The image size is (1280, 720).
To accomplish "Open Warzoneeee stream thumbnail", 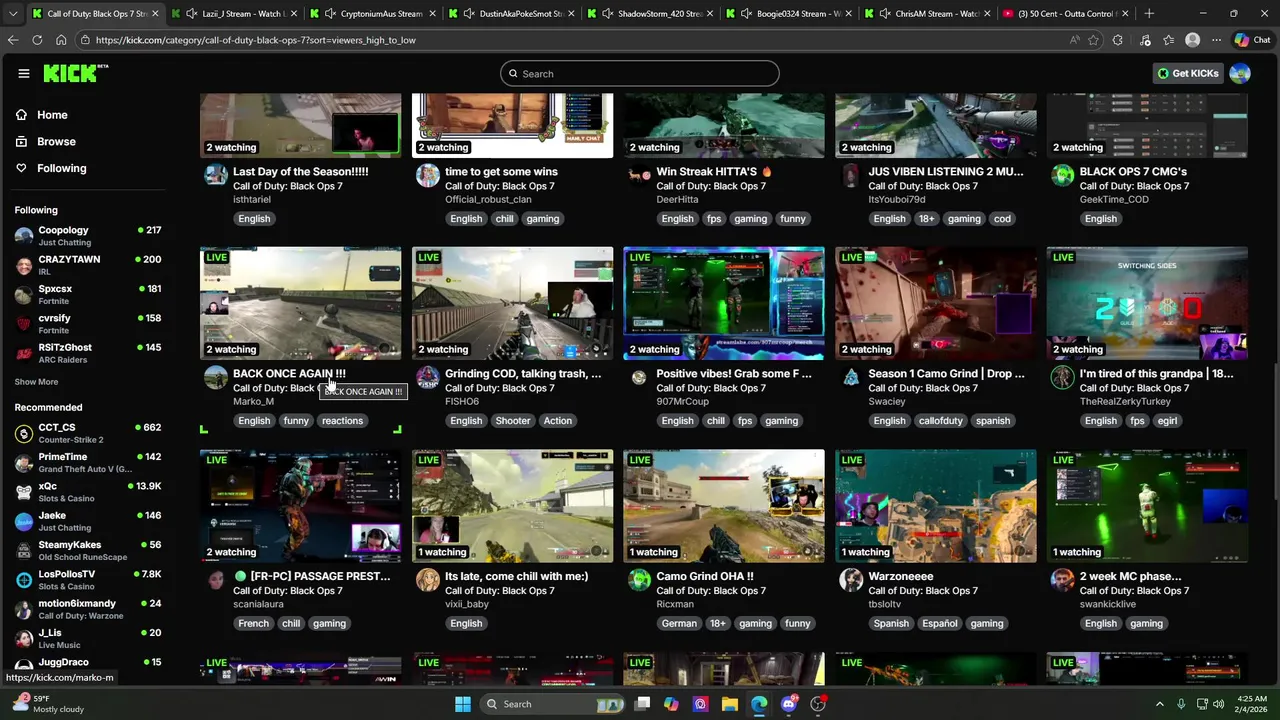I will tap(936, 506).
